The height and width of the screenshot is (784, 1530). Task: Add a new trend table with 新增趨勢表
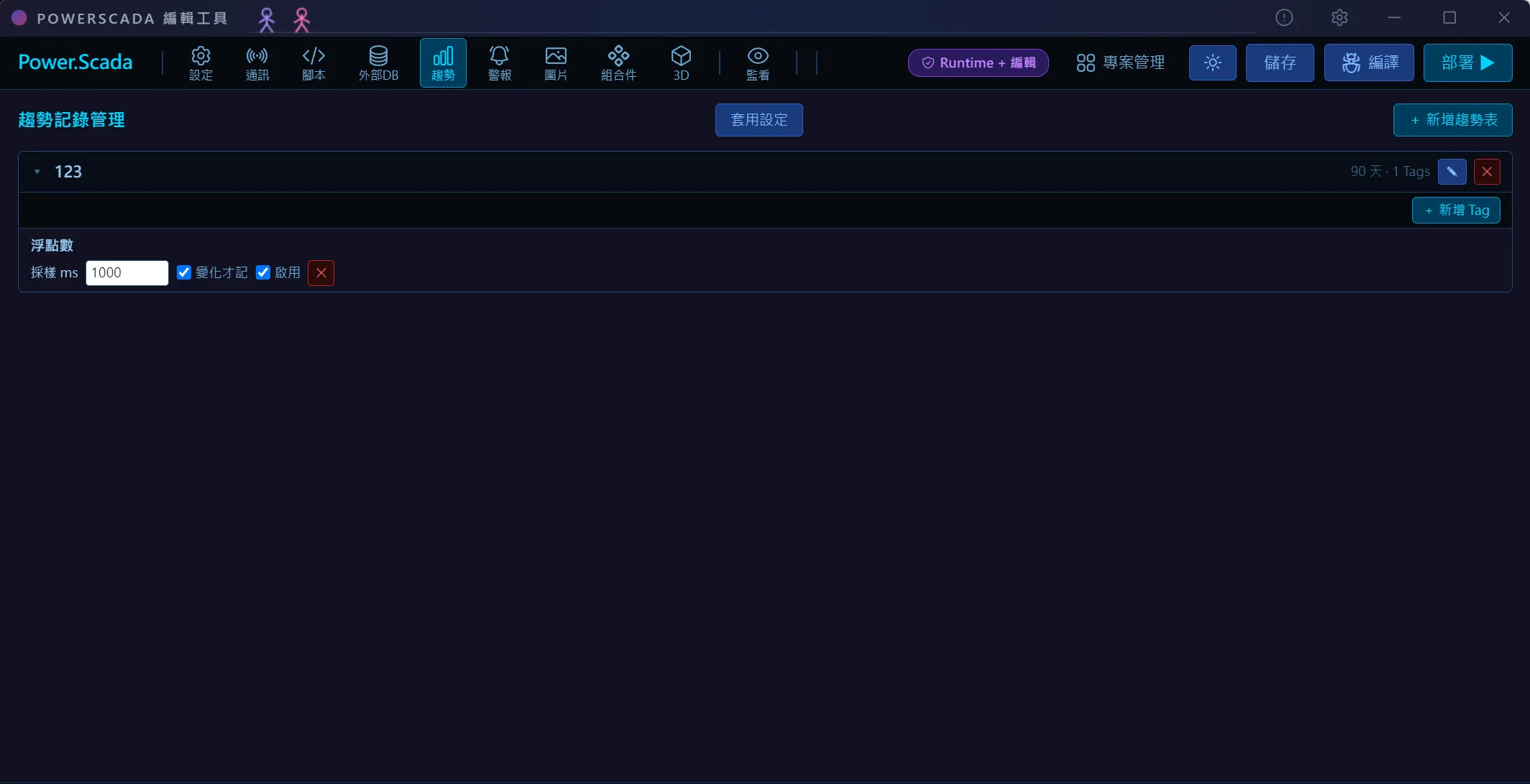coord(1452,120)
